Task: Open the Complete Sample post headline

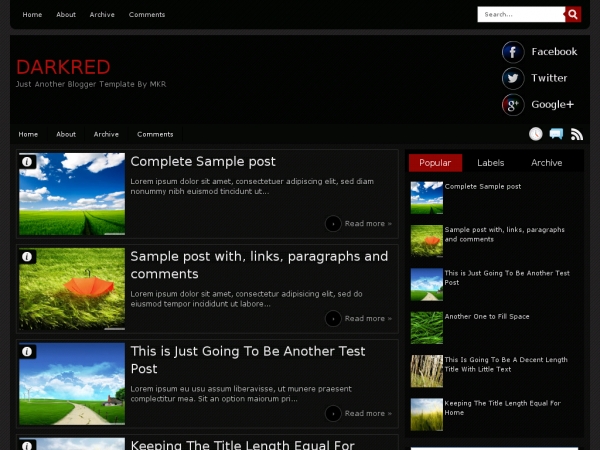Action: click(203, 161)
